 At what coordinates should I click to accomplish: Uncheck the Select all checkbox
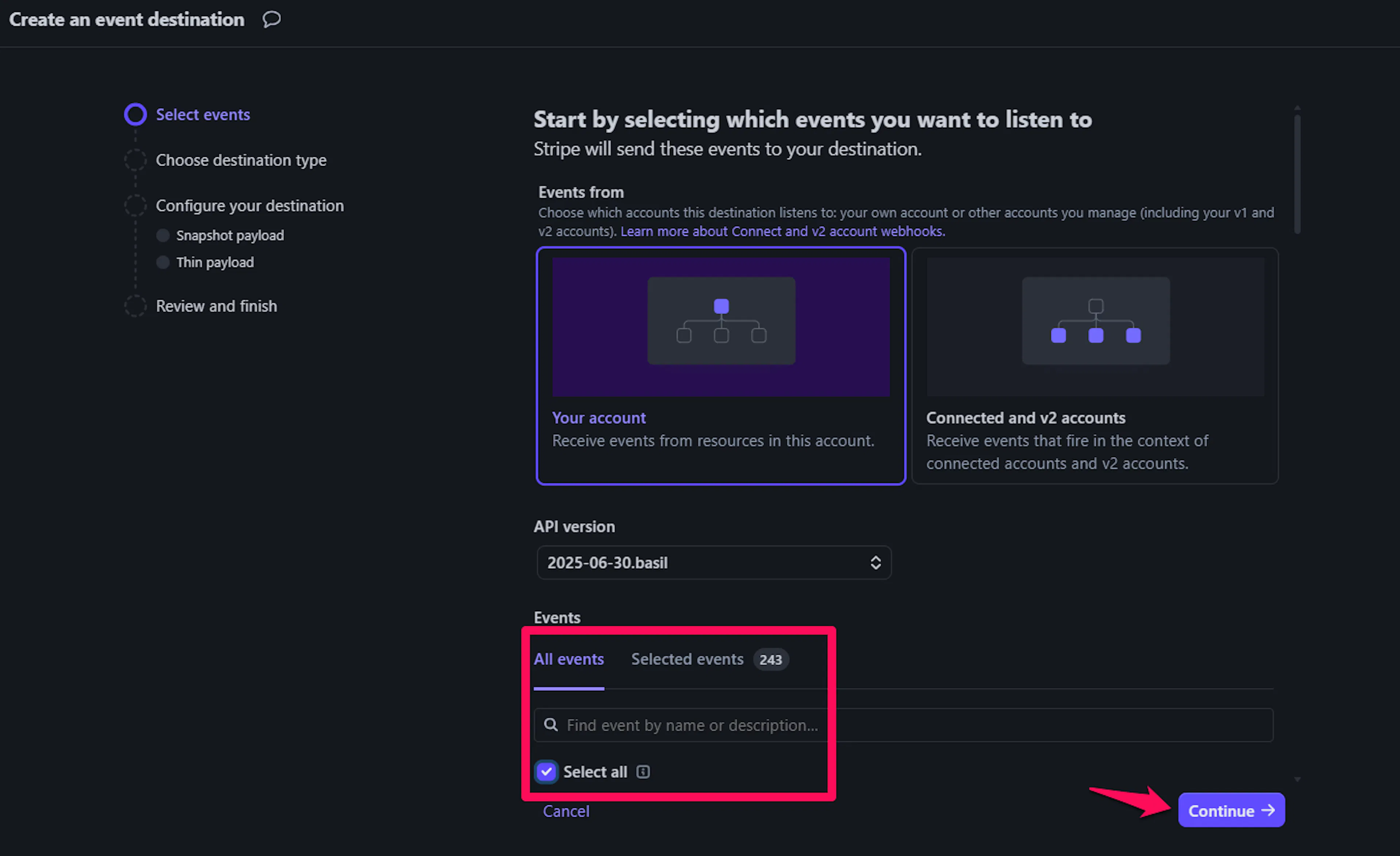[x=546, y=771]
